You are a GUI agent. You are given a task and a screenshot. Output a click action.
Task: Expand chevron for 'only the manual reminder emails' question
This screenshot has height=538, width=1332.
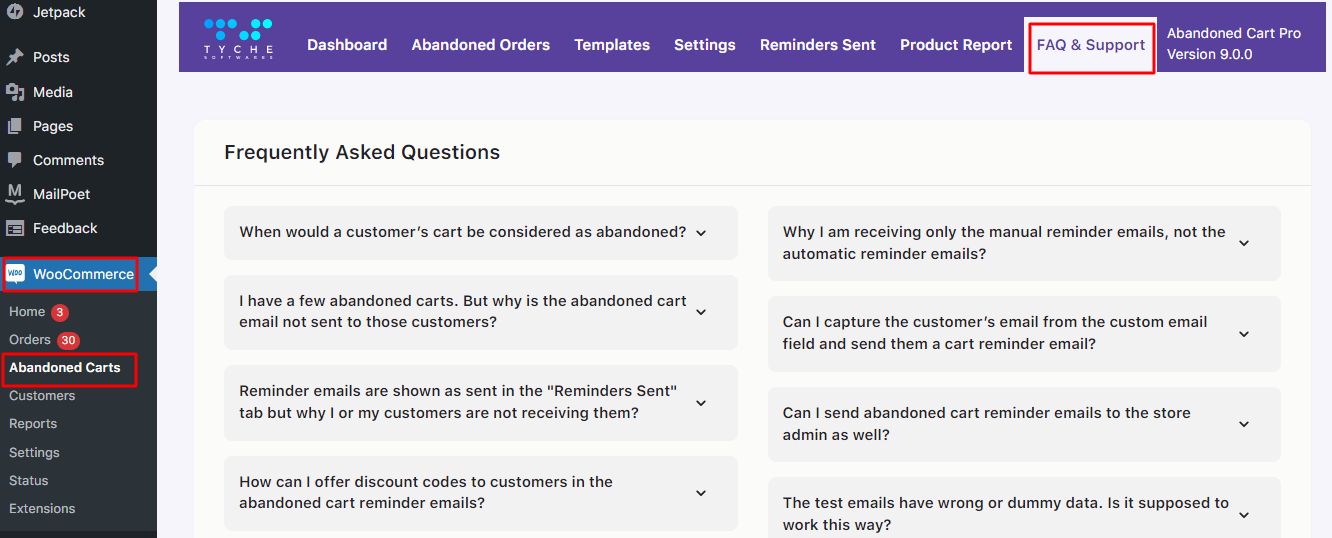pos(1244,243)
